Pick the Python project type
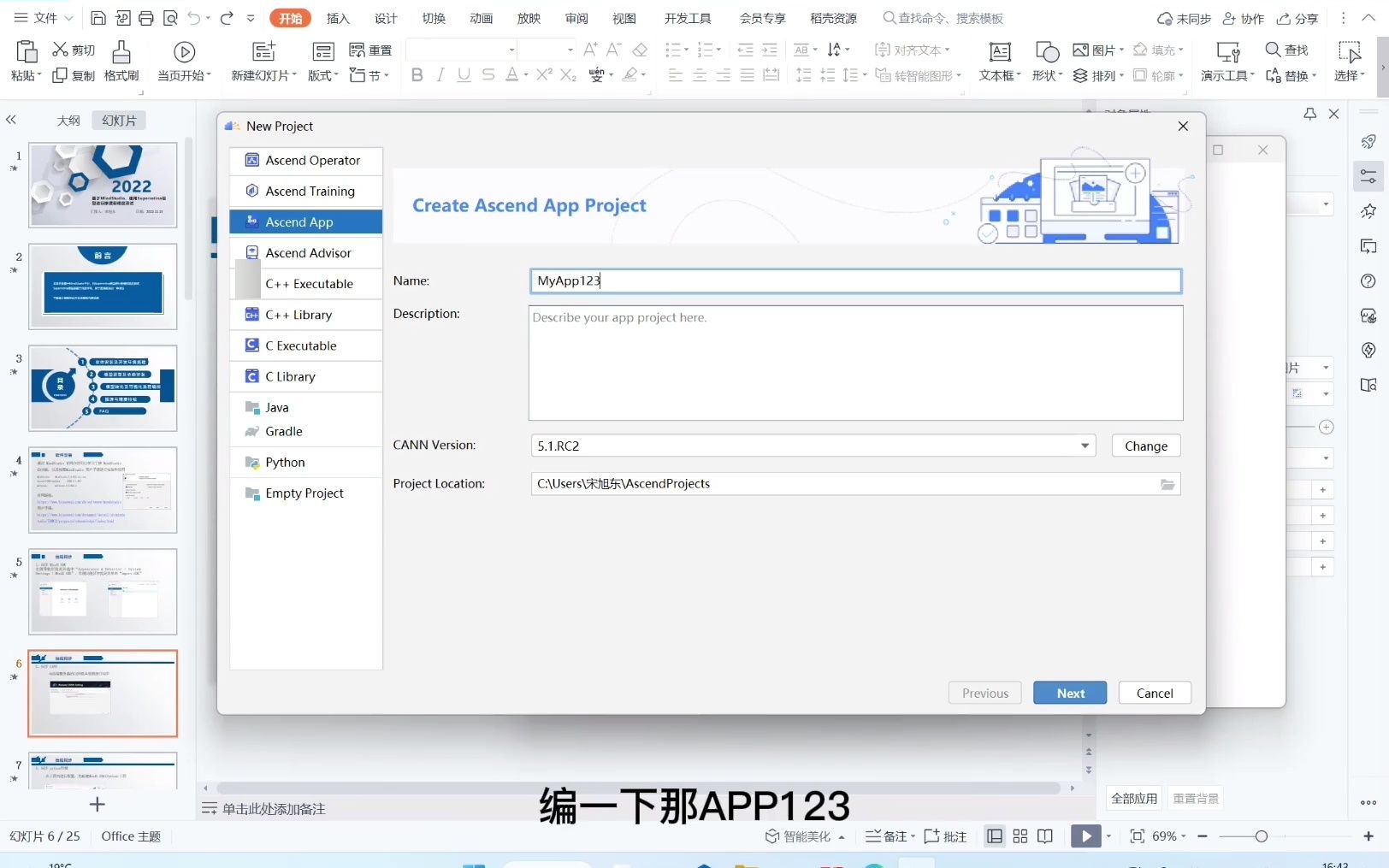This screenshot has width=1389, height=868. click(305, 462)
